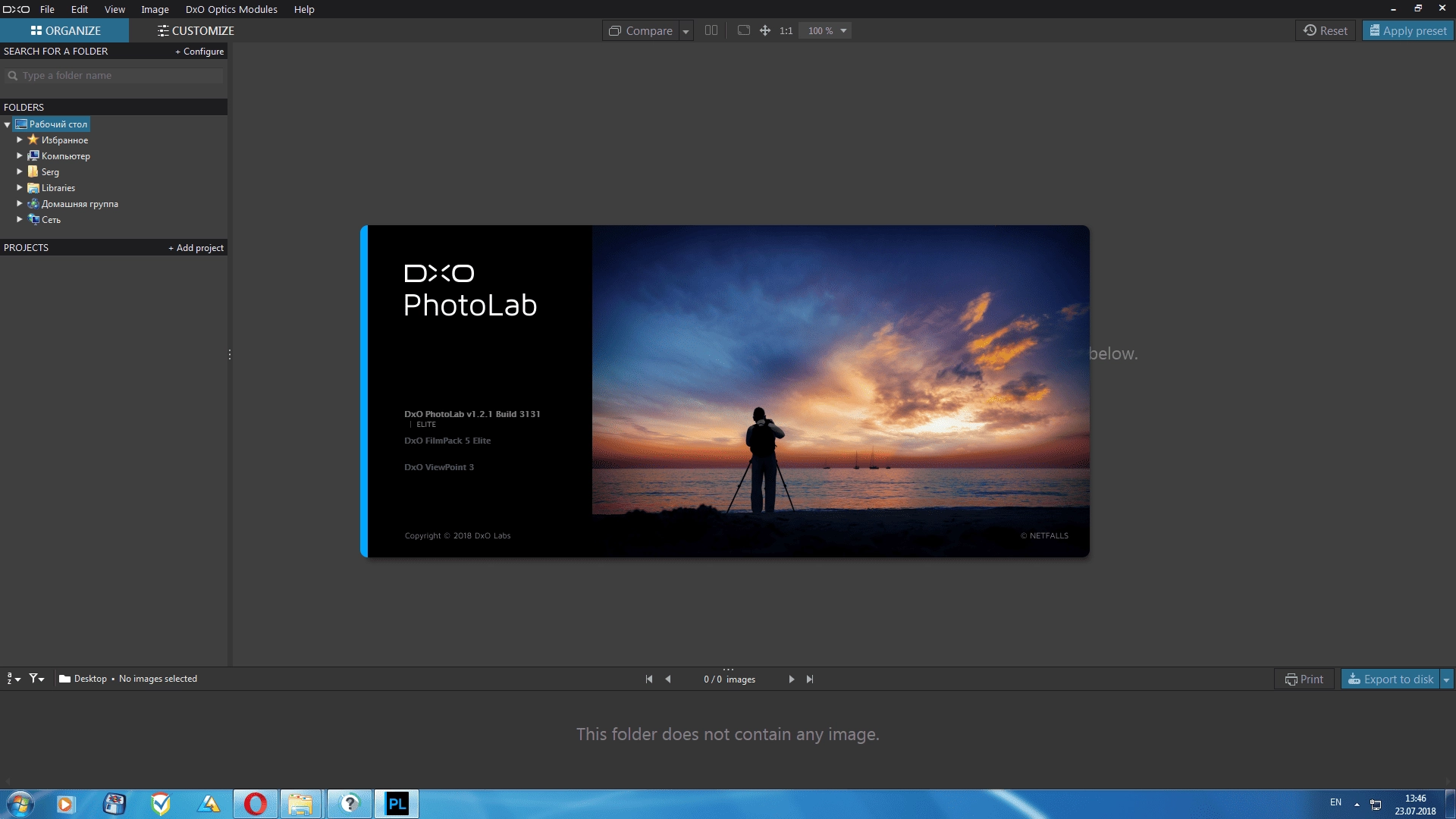Select the Компьютер icon

(33, 155)
